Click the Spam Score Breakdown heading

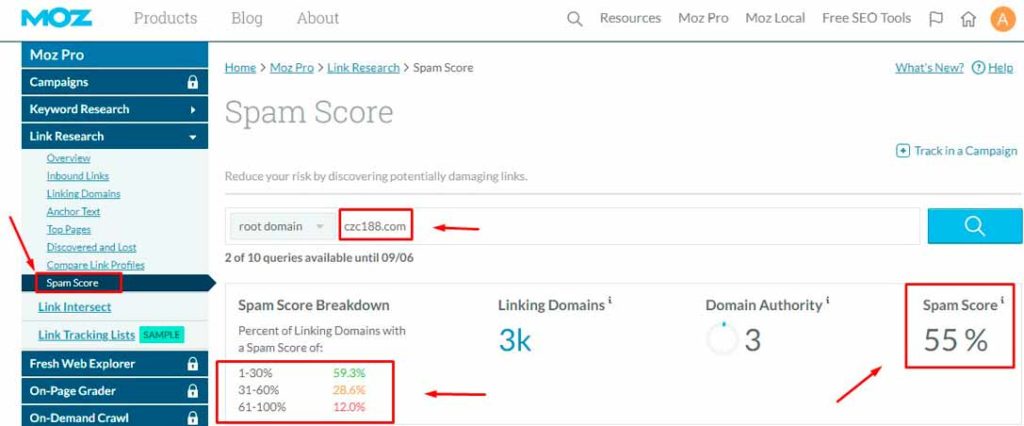pyautogui.click(x=313, y=305)
